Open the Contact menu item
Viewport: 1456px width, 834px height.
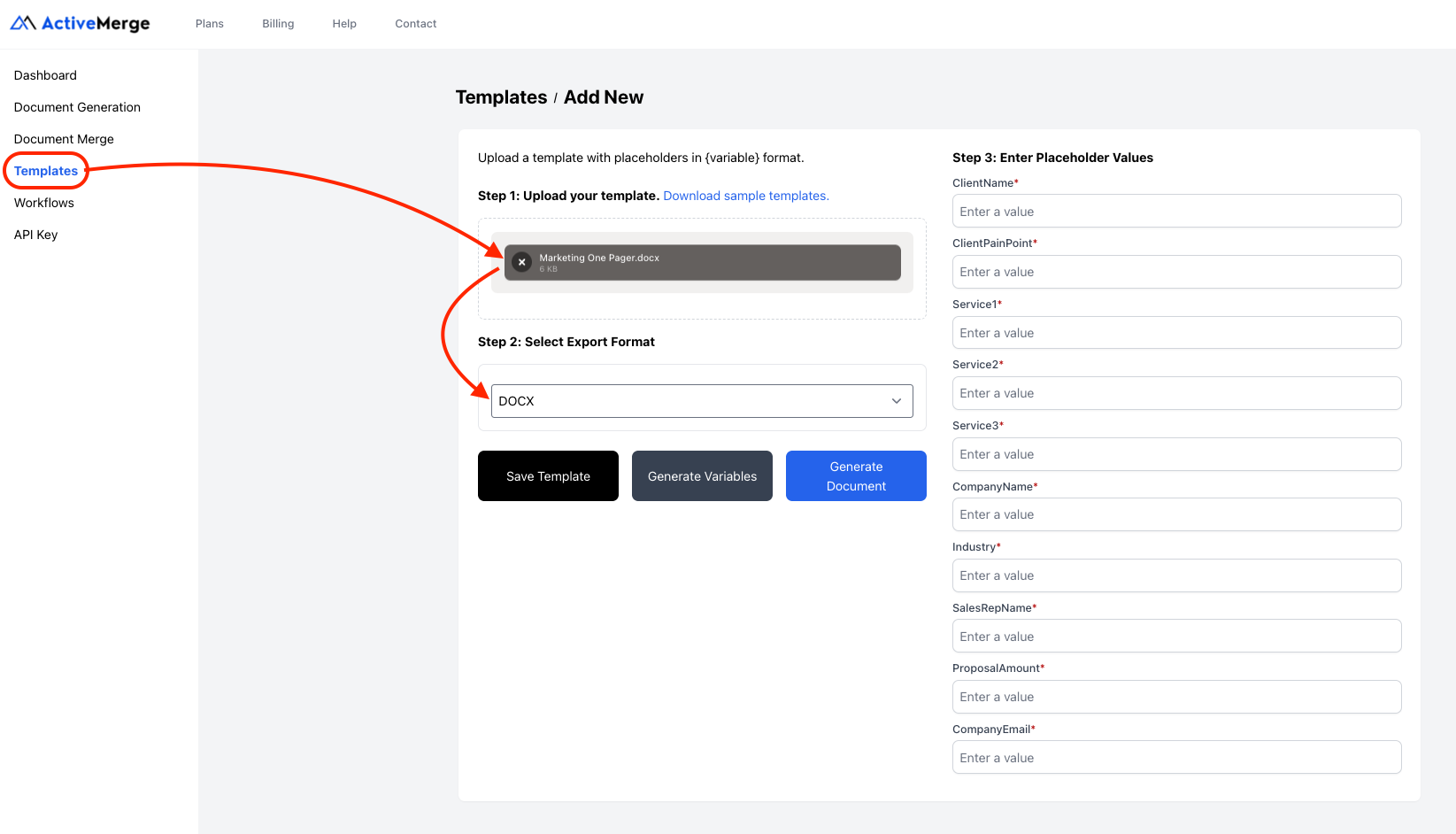point(415,23)
